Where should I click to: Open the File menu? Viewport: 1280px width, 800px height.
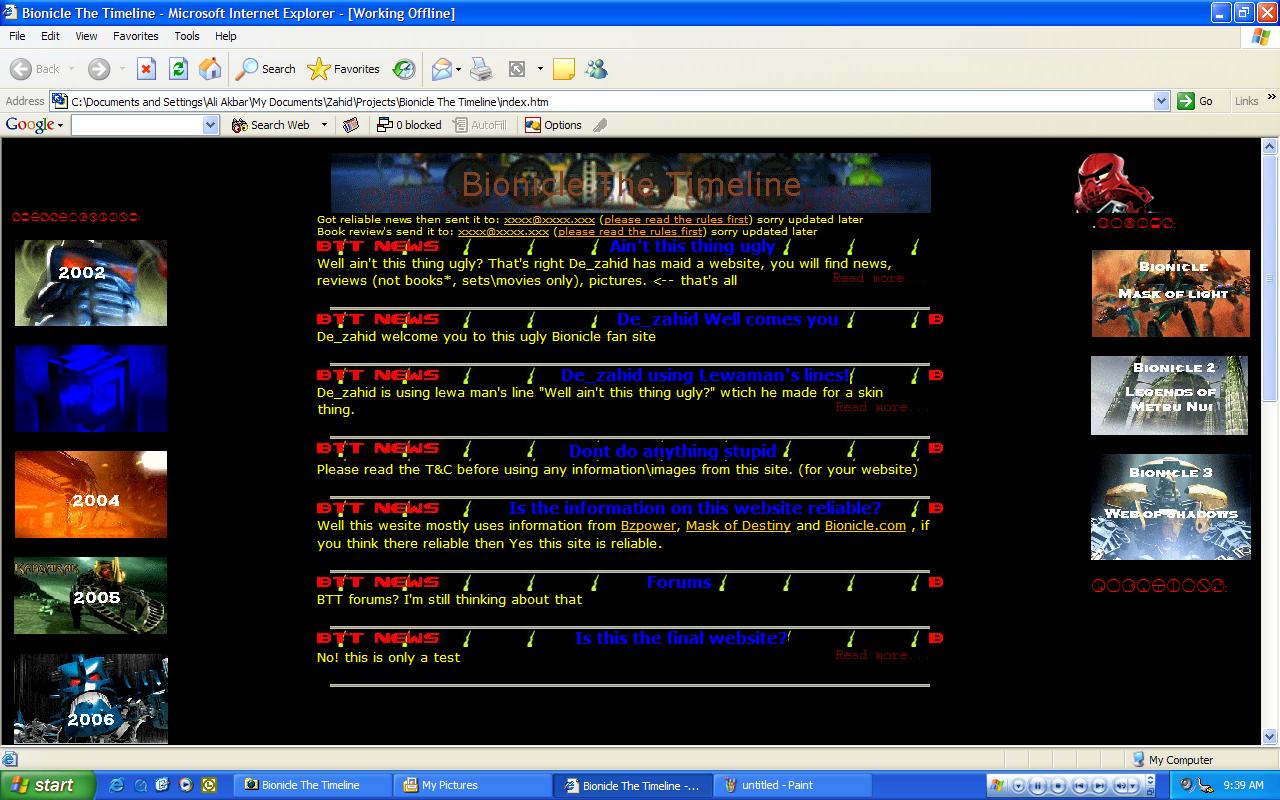click(x=17, y=36)
